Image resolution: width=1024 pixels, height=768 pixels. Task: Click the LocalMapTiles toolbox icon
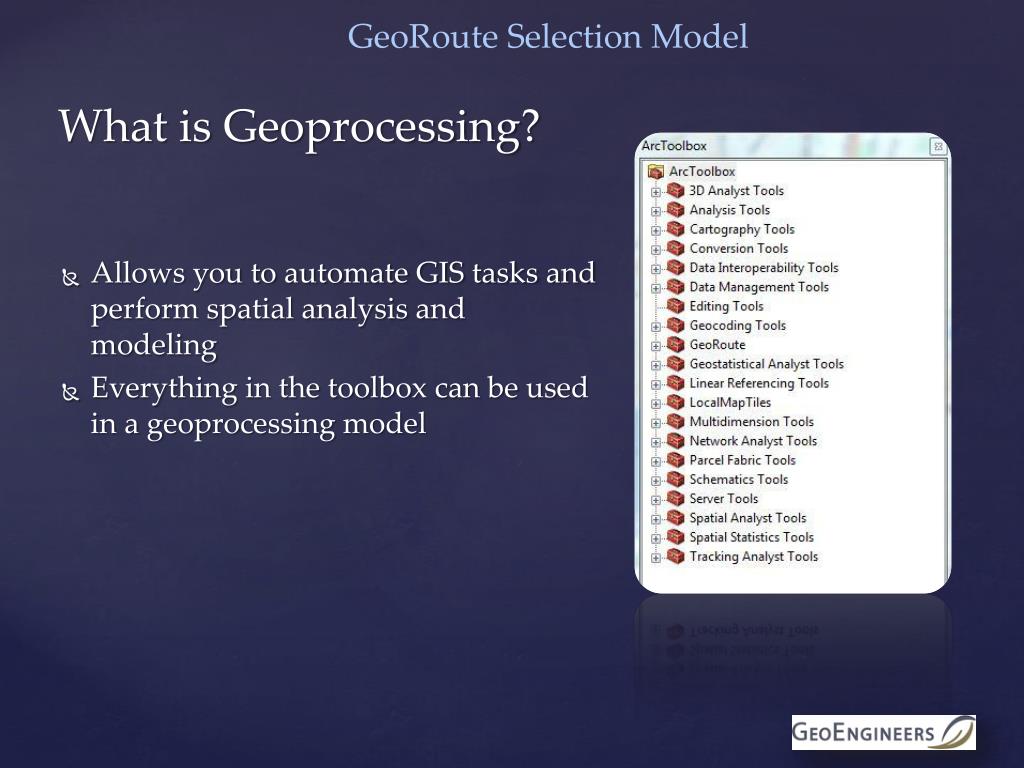[x=675, y=402]
